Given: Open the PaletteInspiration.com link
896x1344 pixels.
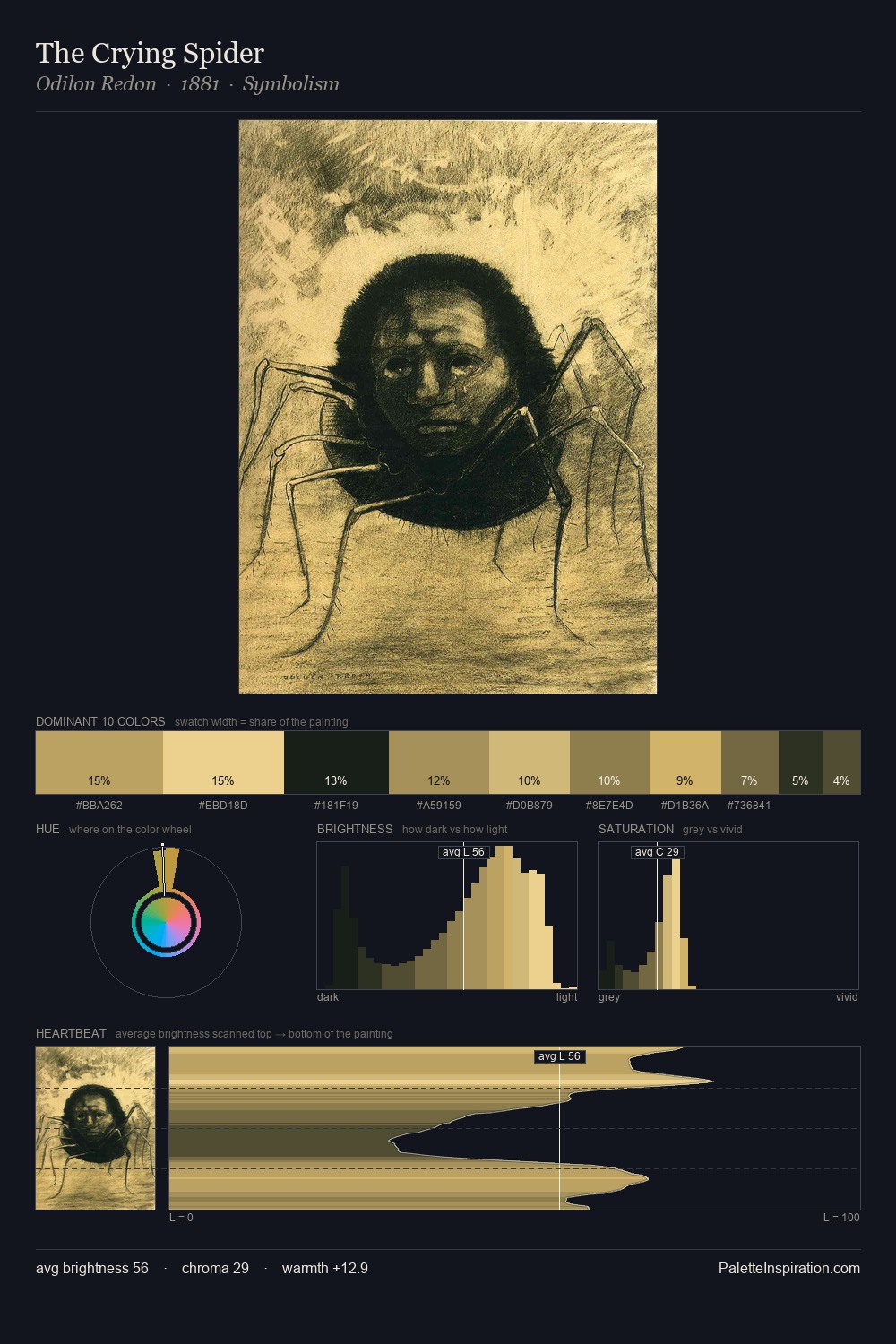Looking at the screenshot, I should [x=789, y=1269].
